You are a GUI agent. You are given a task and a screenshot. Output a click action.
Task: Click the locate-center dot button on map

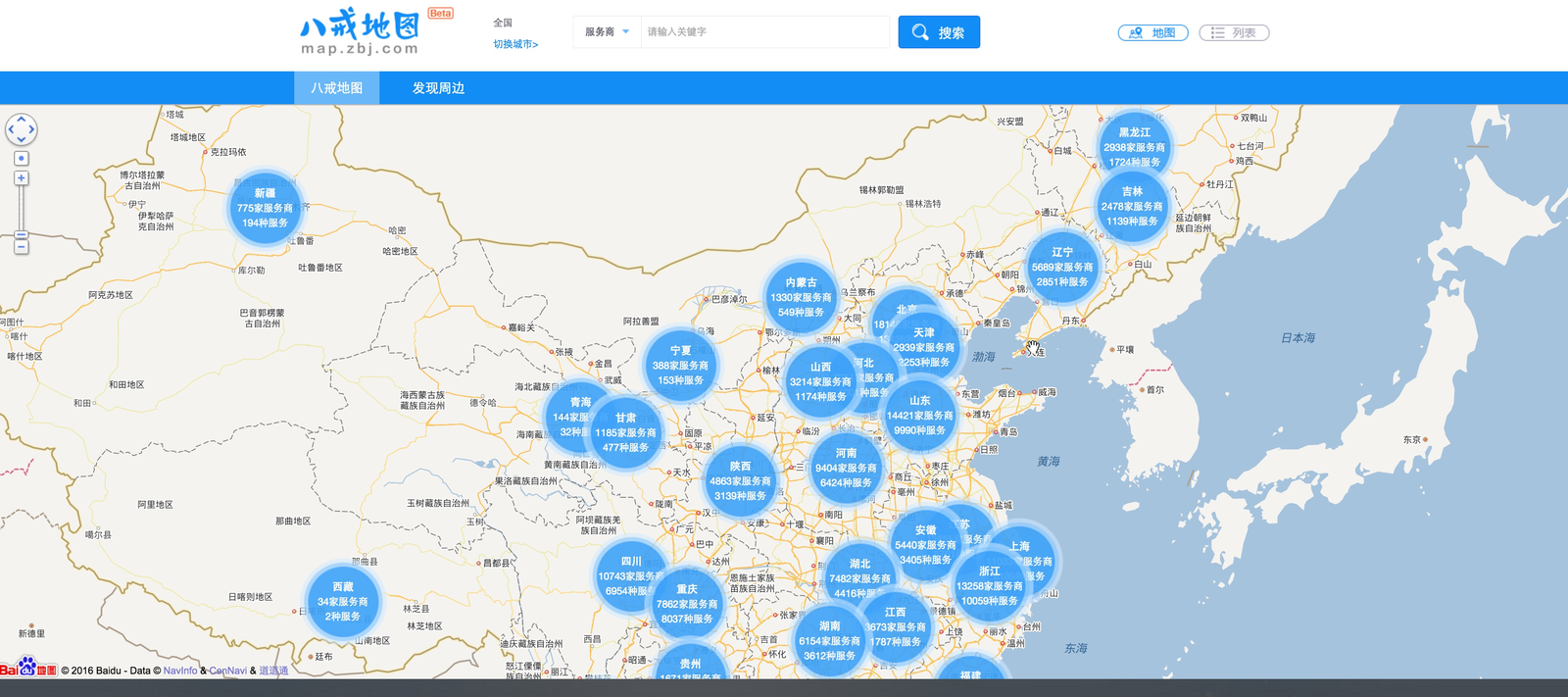tap(22, 158)
